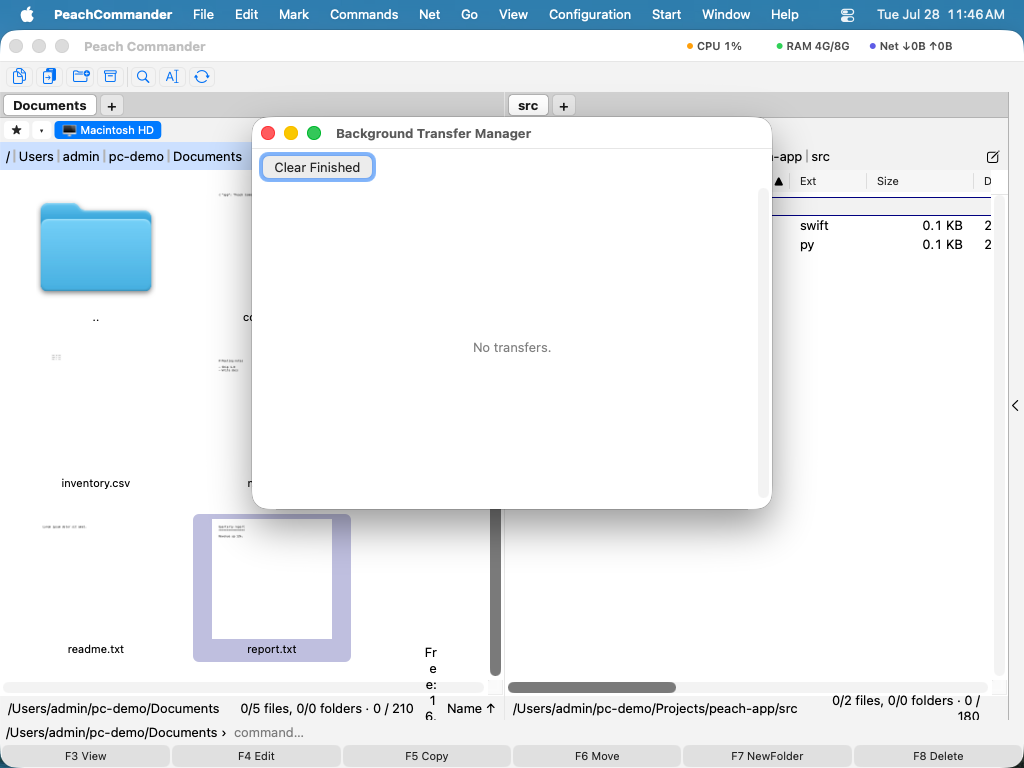Open the Net menu
1024x768 pixels.
click(x=429, y=14)
